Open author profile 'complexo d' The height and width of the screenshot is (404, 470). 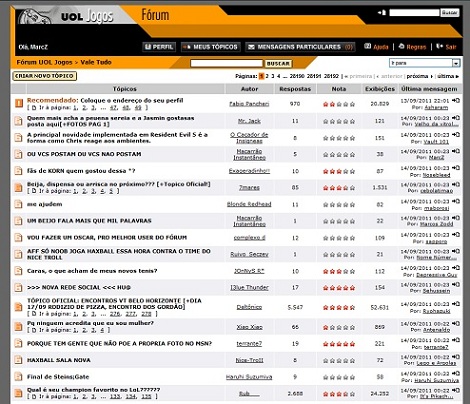249,238
